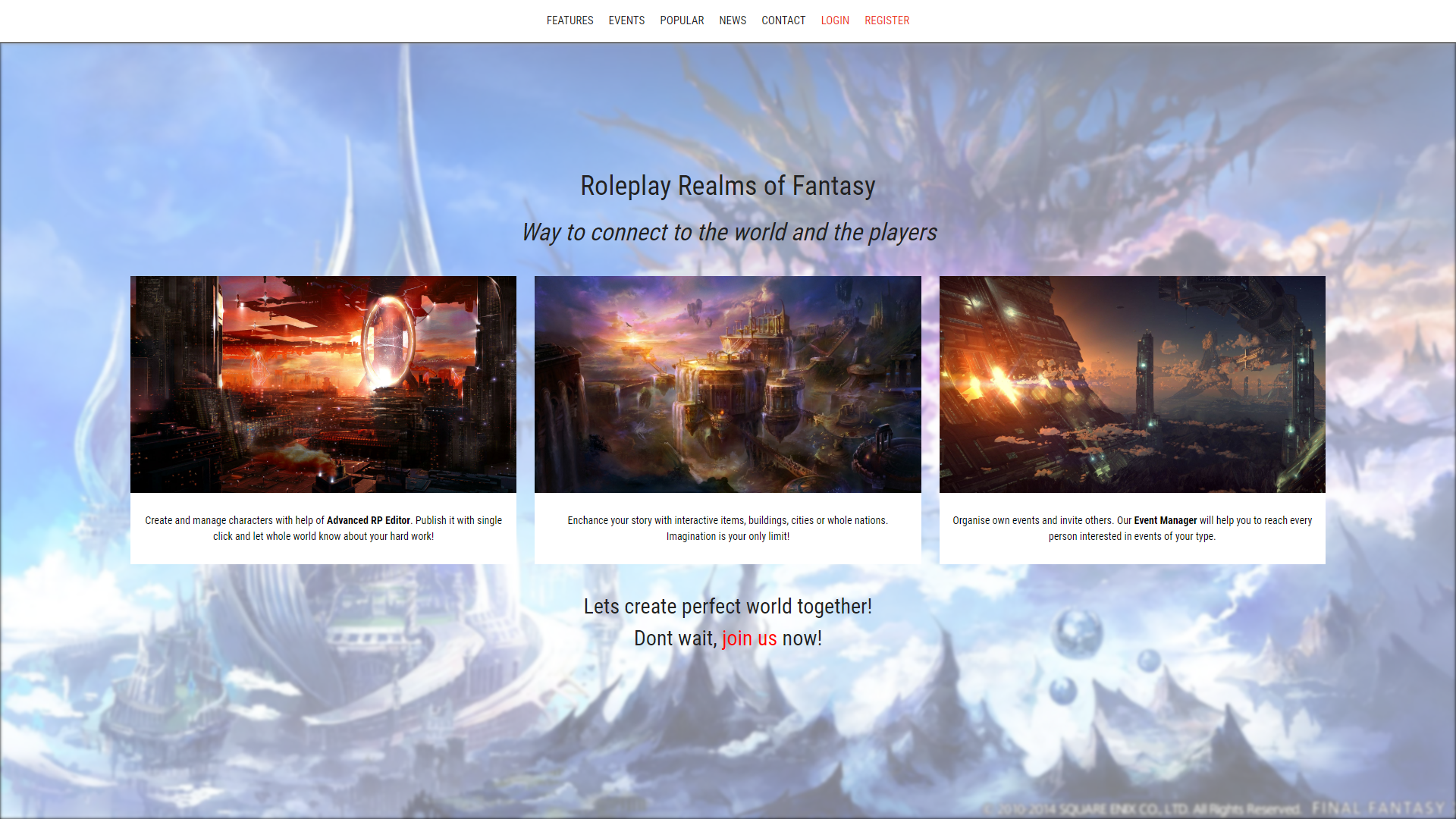
Task: Open the CONTACT page
Action: tap(783, 20)
